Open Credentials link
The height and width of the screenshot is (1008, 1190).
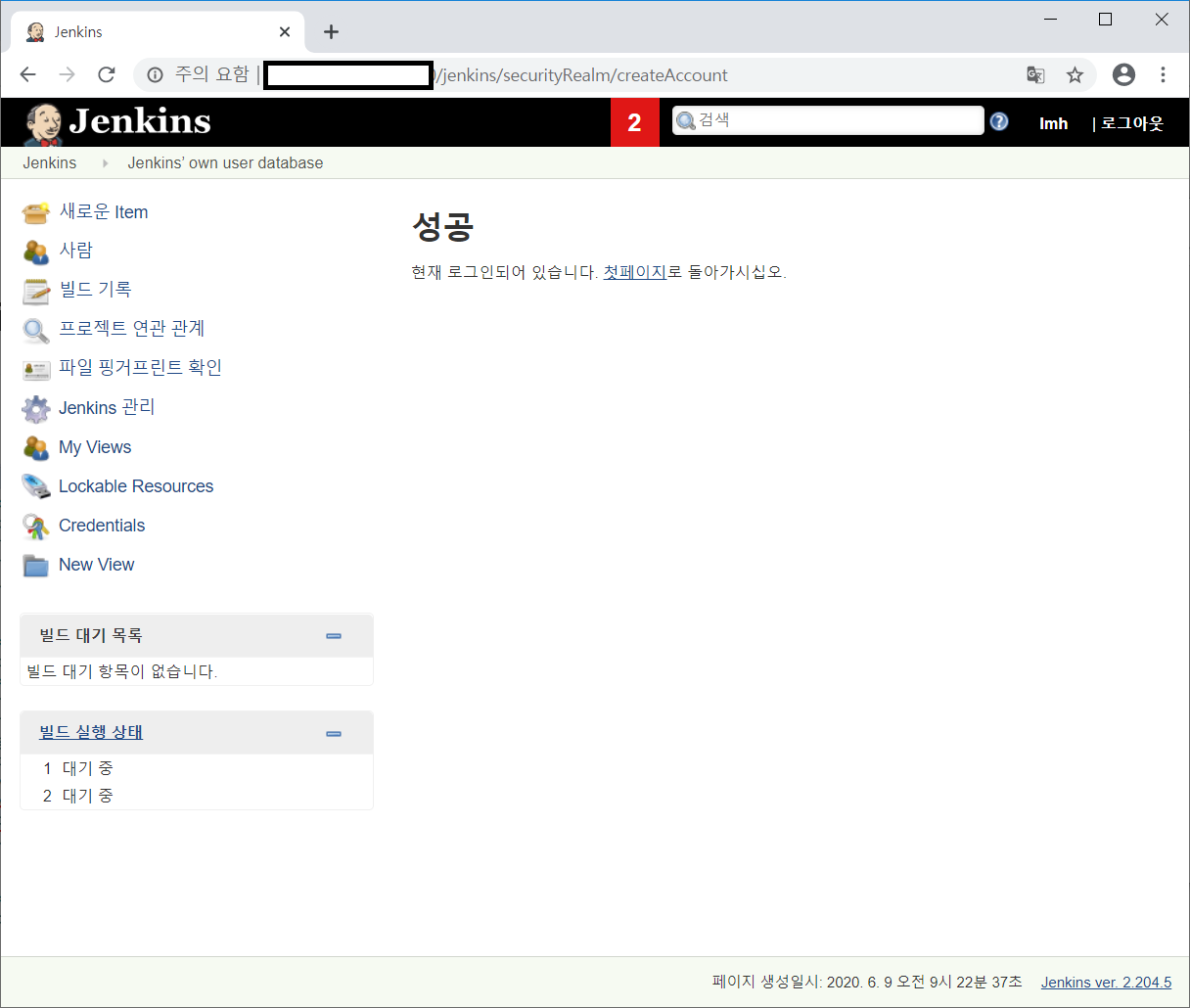(102, 526)
